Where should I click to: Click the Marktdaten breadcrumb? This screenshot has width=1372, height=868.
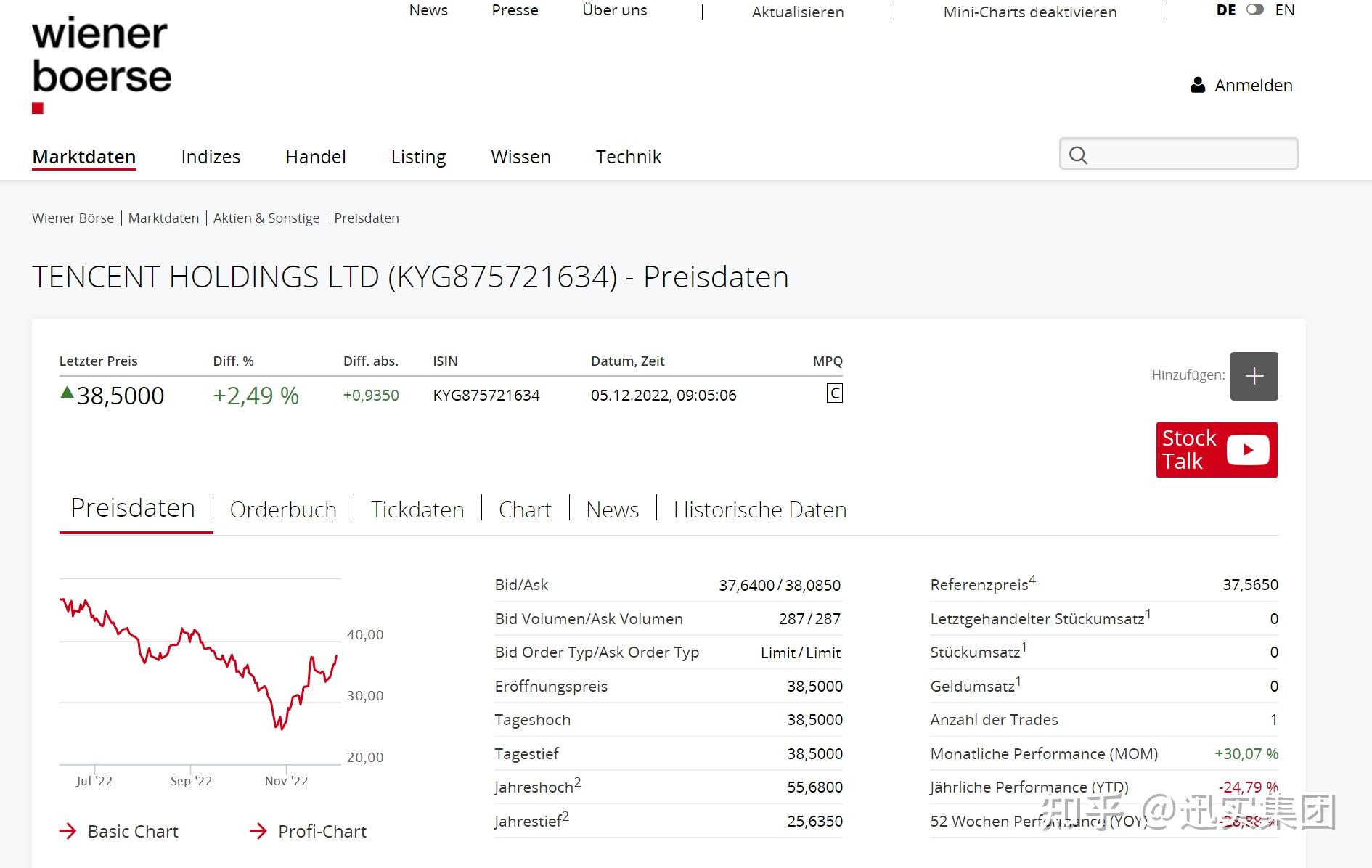(x=163, y=218)
